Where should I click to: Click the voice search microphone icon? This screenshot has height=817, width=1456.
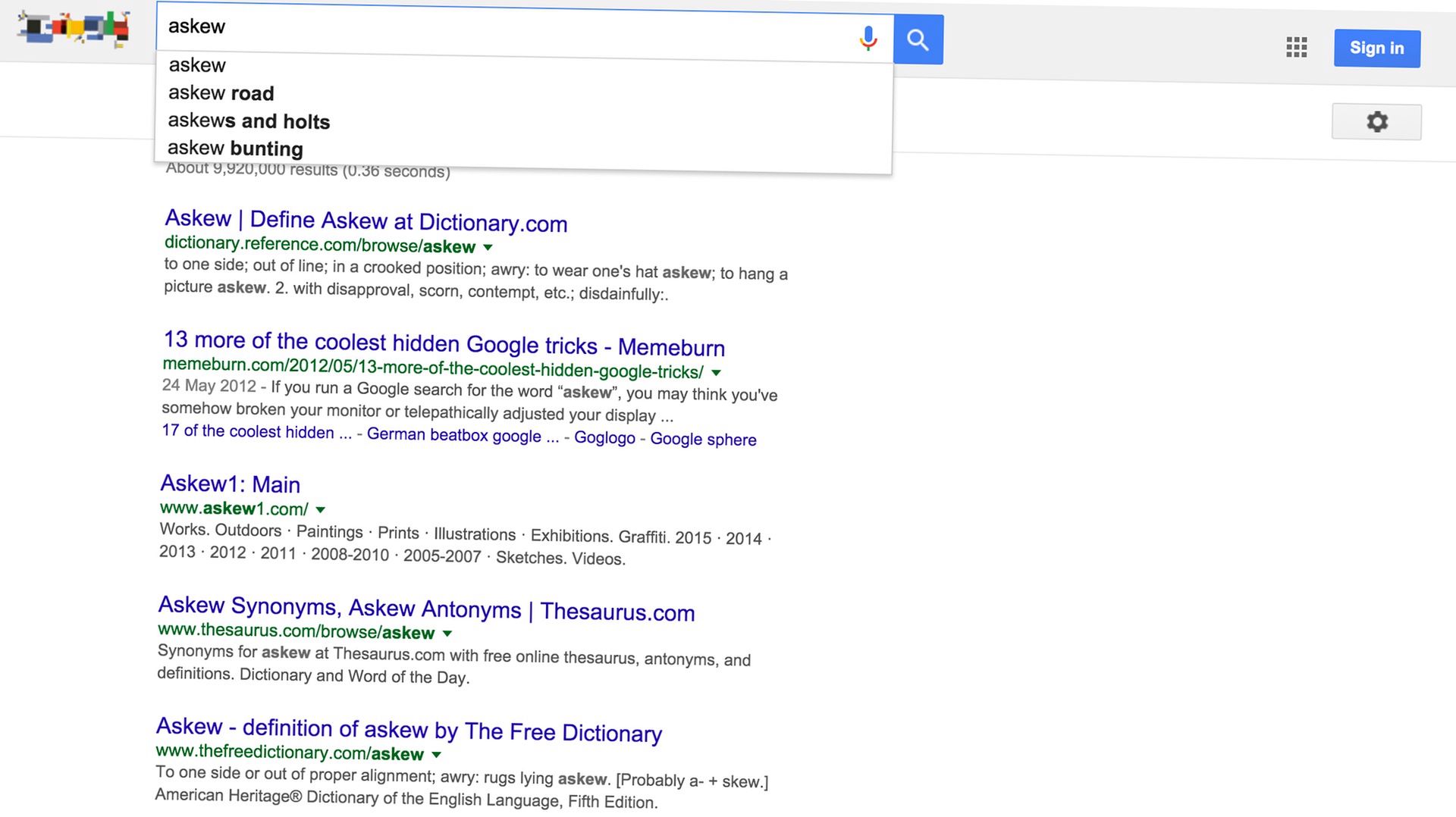click(868, 38)
